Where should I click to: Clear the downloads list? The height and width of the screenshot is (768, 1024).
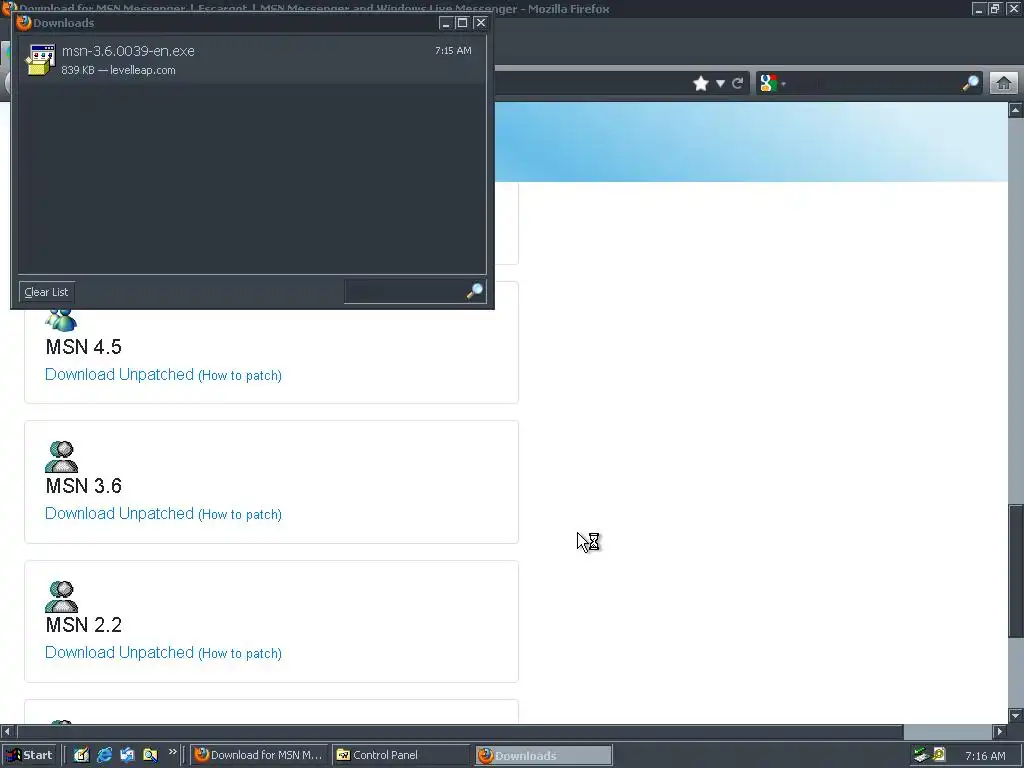click(46, 292)
